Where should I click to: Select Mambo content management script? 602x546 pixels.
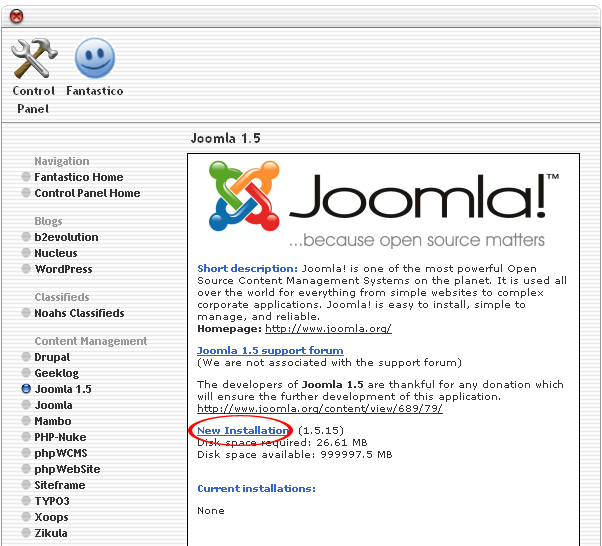(x=53, y=421)
